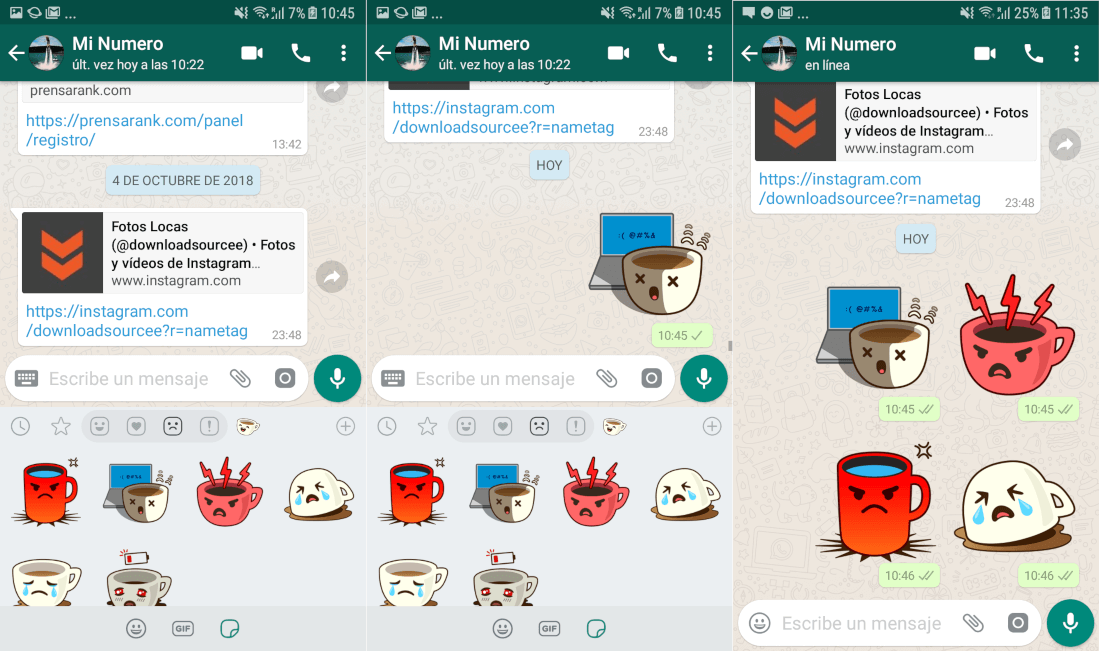Start video call in left chat screen
Viewport: 1100px width, 651px height.
point(252,53)
